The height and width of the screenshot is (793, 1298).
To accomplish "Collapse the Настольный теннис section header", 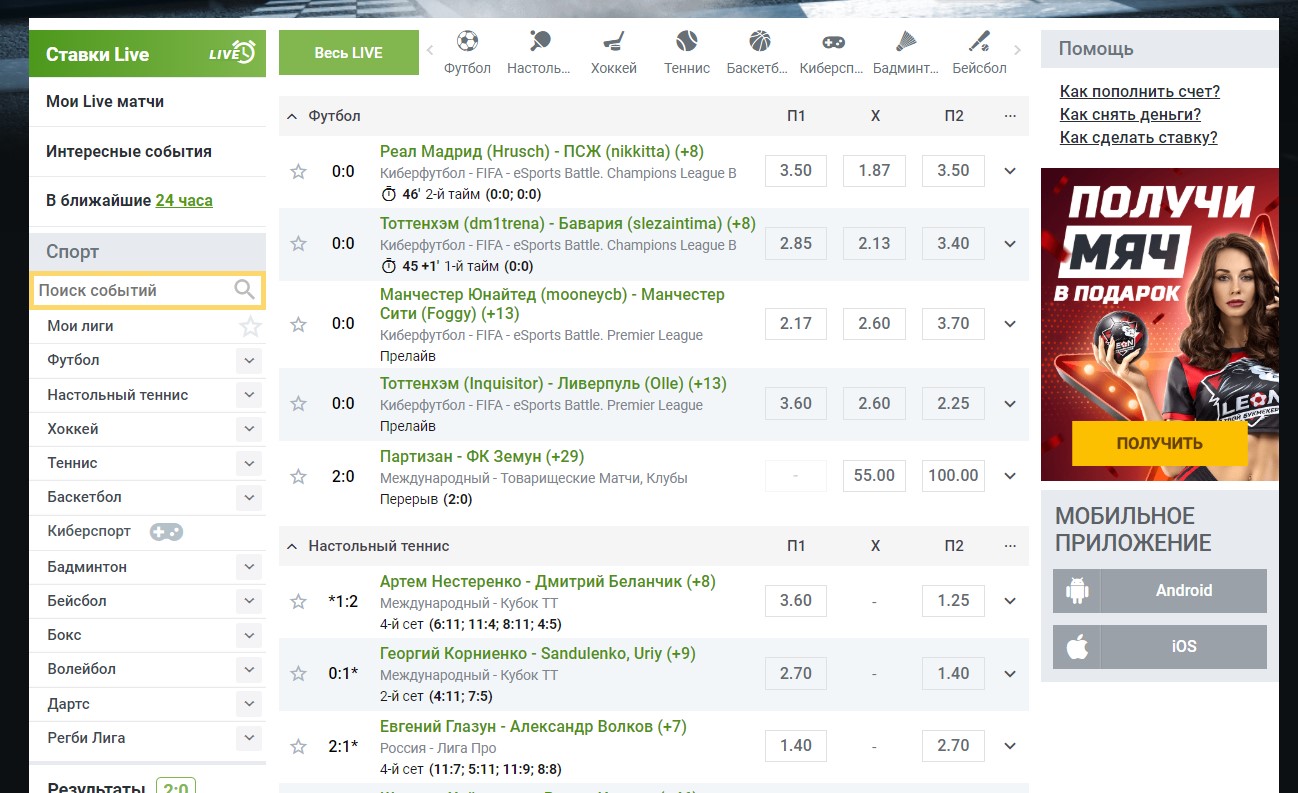I will coord(292,546).
